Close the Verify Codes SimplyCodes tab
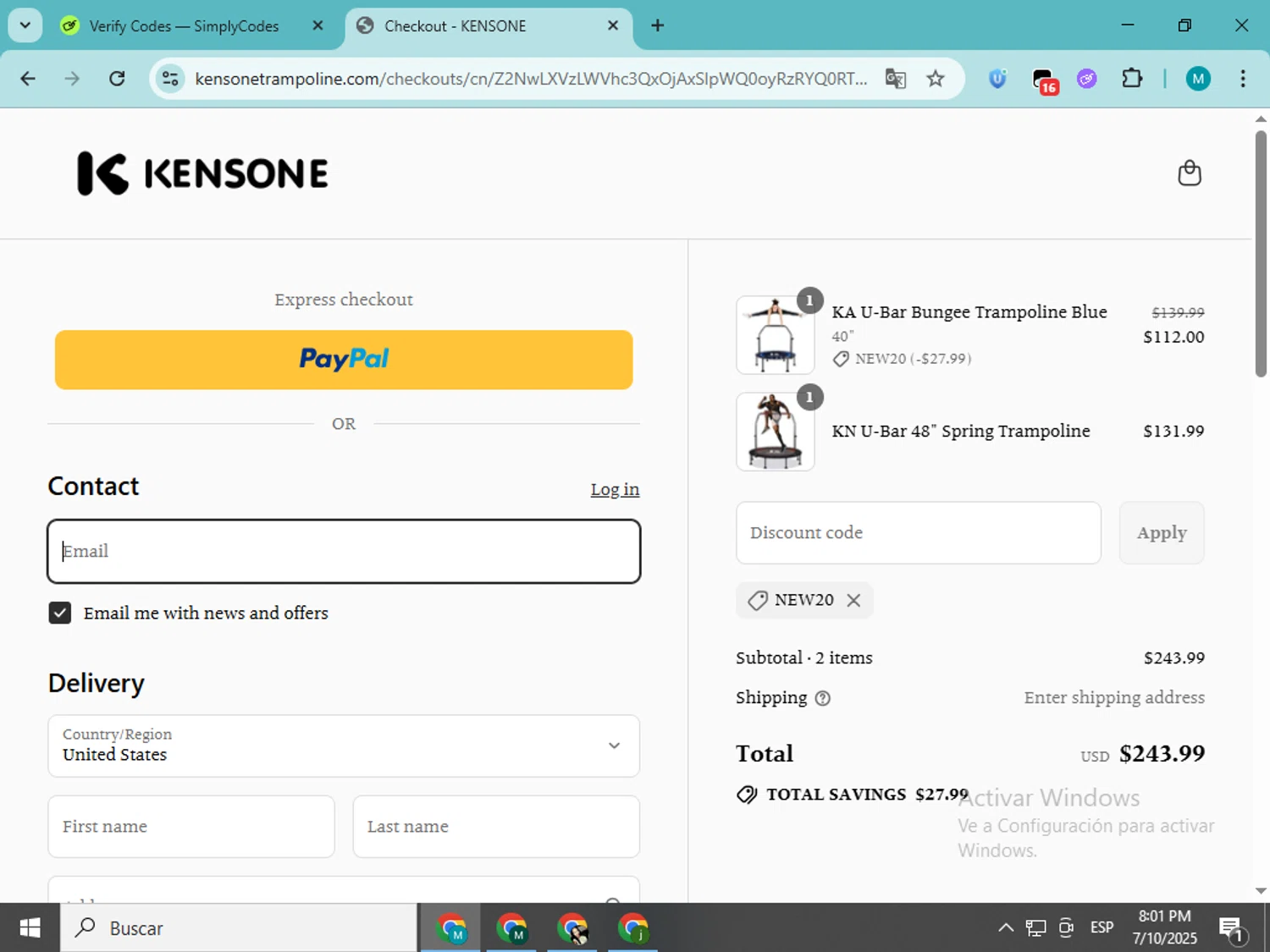This screenshot has height=952, width=1270. pyautogui.click(x=317, y=25)
